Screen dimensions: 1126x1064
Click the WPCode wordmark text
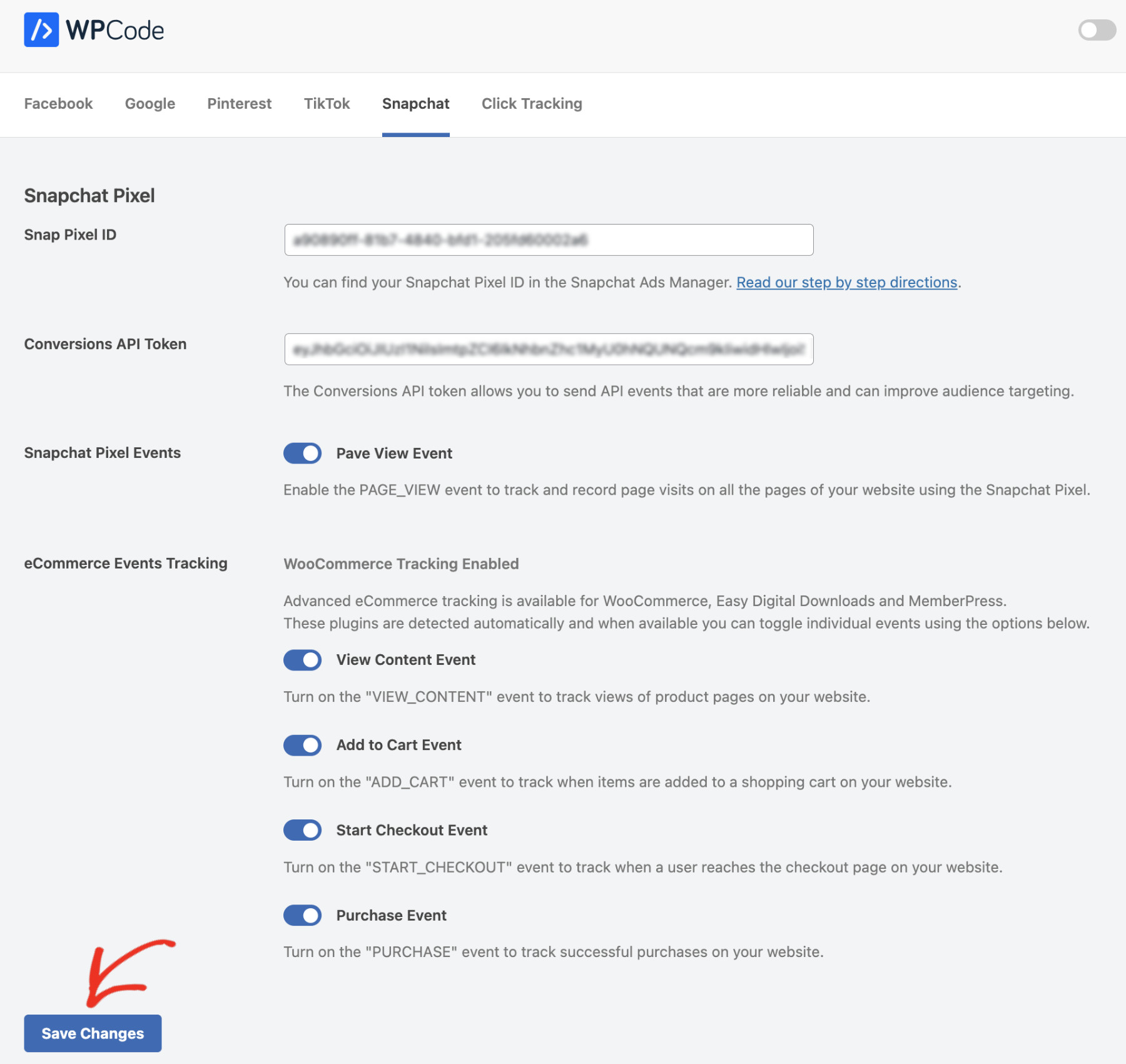[115, 30]
